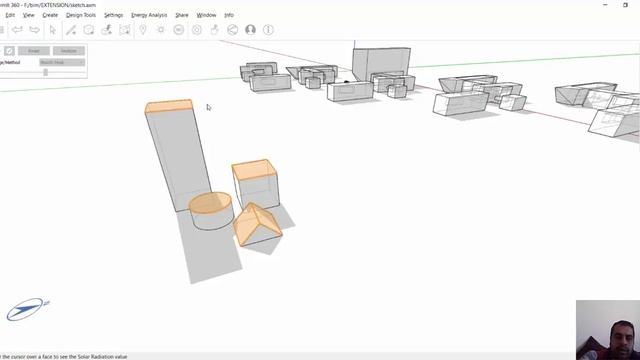
Task: Open the Edit menu
Action: (x=10, y=15)
